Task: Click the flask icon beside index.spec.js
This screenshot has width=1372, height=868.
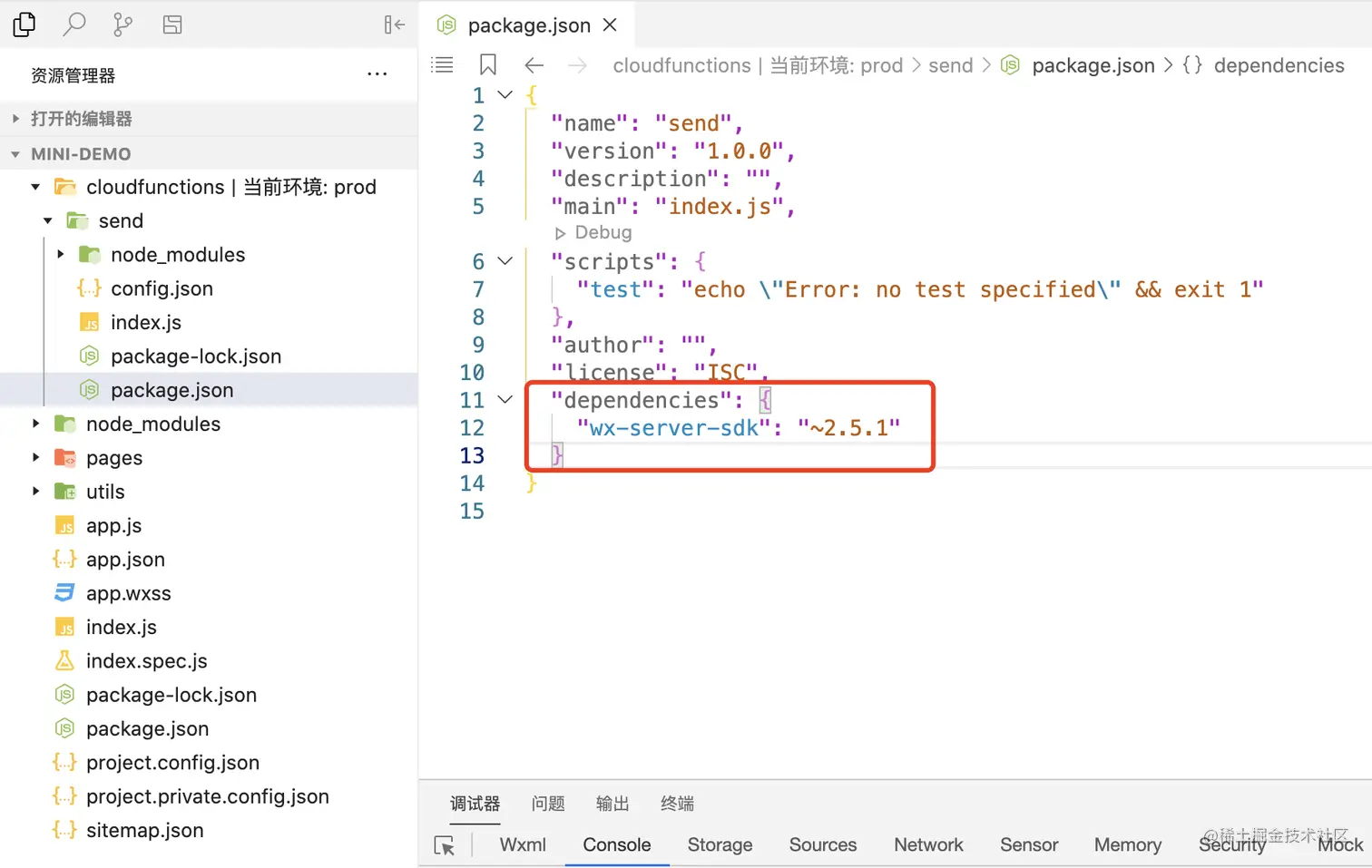Action: [x=64, y=661]
